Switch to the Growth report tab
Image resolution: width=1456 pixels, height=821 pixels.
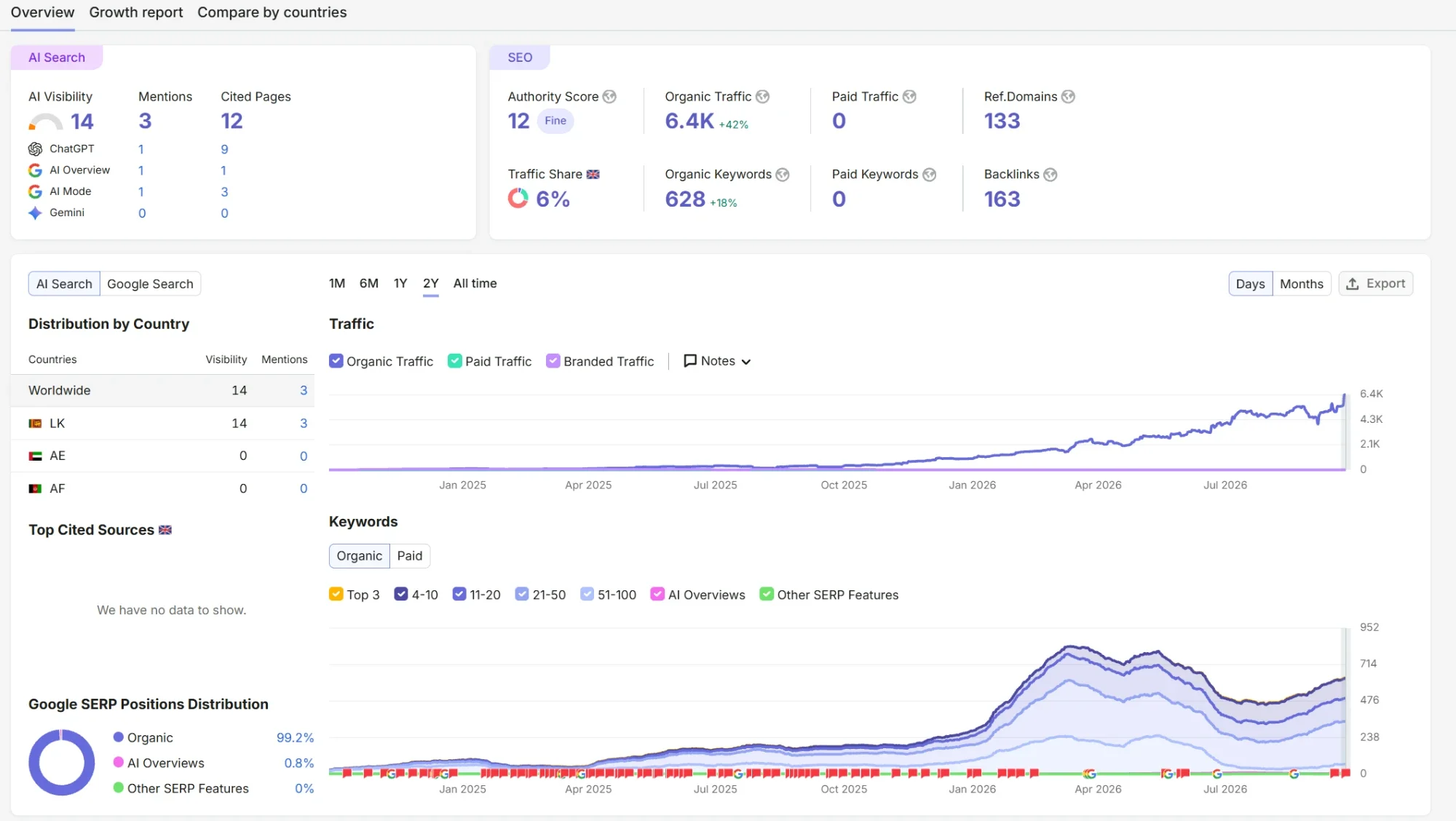click(x=136, y=12)
